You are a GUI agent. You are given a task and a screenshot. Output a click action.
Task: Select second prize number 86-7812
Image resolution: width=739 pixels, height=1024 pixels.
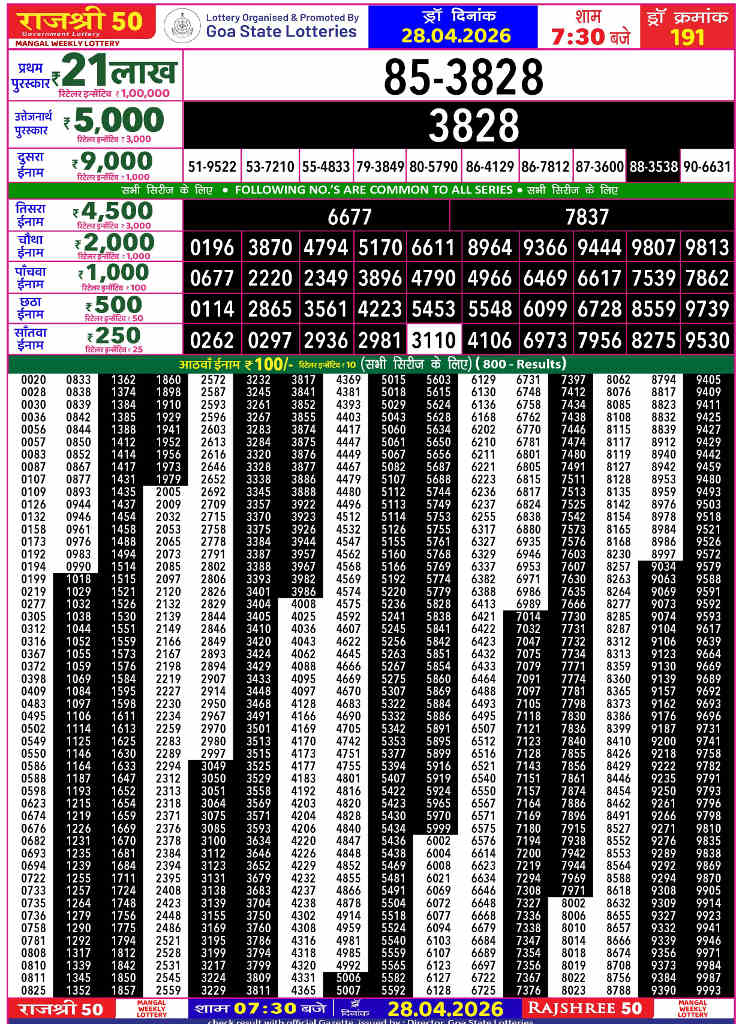point(545,167)
